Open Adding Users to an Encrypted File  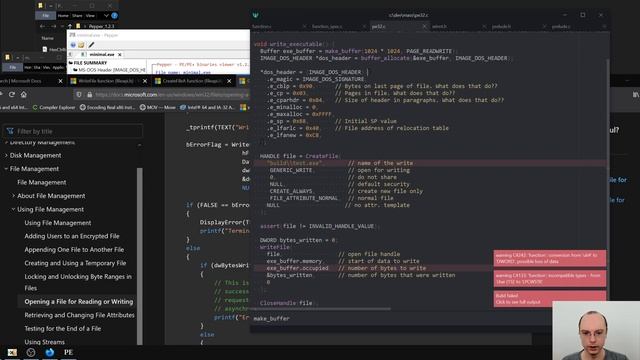(x=72, y=236)
